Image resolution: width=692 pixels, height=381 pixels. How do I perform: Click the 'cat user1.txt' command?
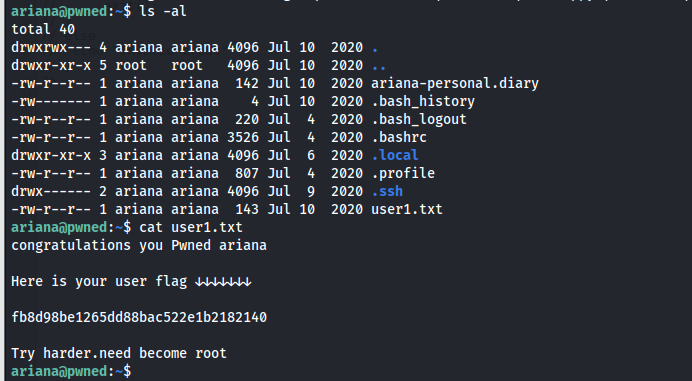pyautogui.click(x=191, y=227)
